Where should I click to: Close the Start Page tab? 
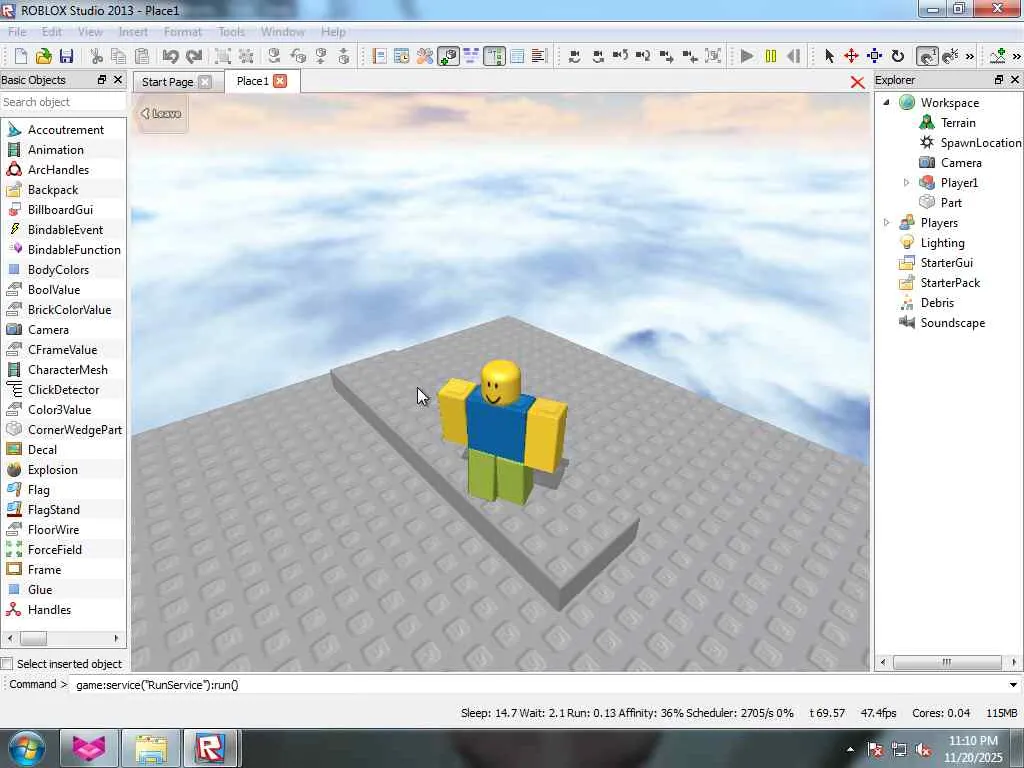coord(205,82)
